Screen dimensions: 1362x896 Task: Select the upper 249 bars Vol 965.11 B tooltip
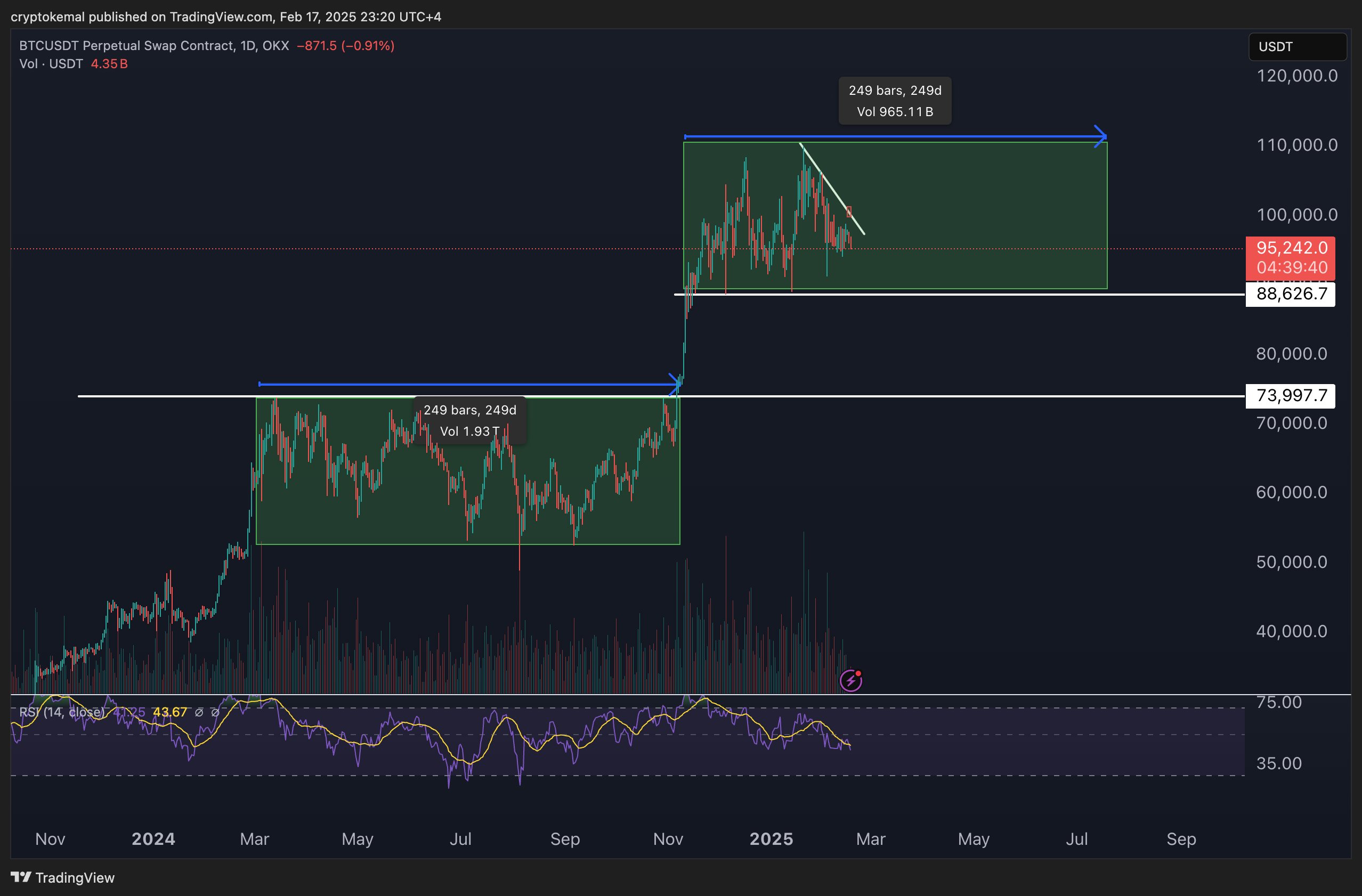coord(895,101)
